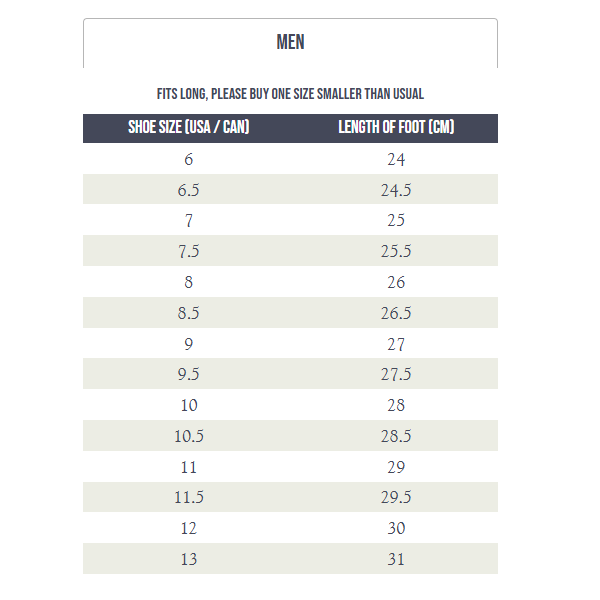The image size is (600, 600).
Task: Select the MEN tab
Action: [290, 43]
